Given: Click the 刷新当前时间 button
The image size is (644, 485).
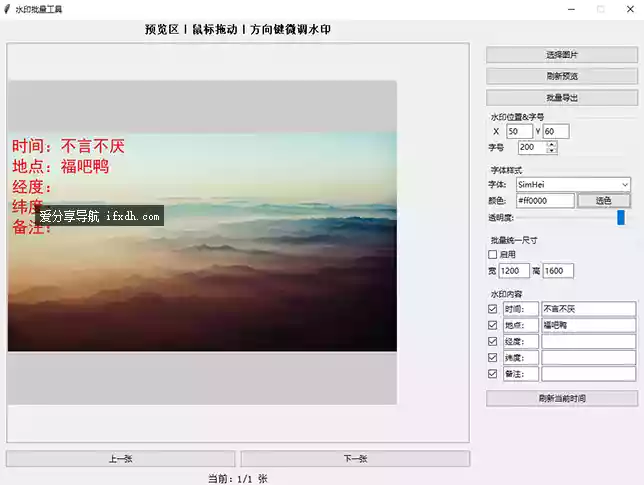Looking at the screenshot, I should pos(561,398).
